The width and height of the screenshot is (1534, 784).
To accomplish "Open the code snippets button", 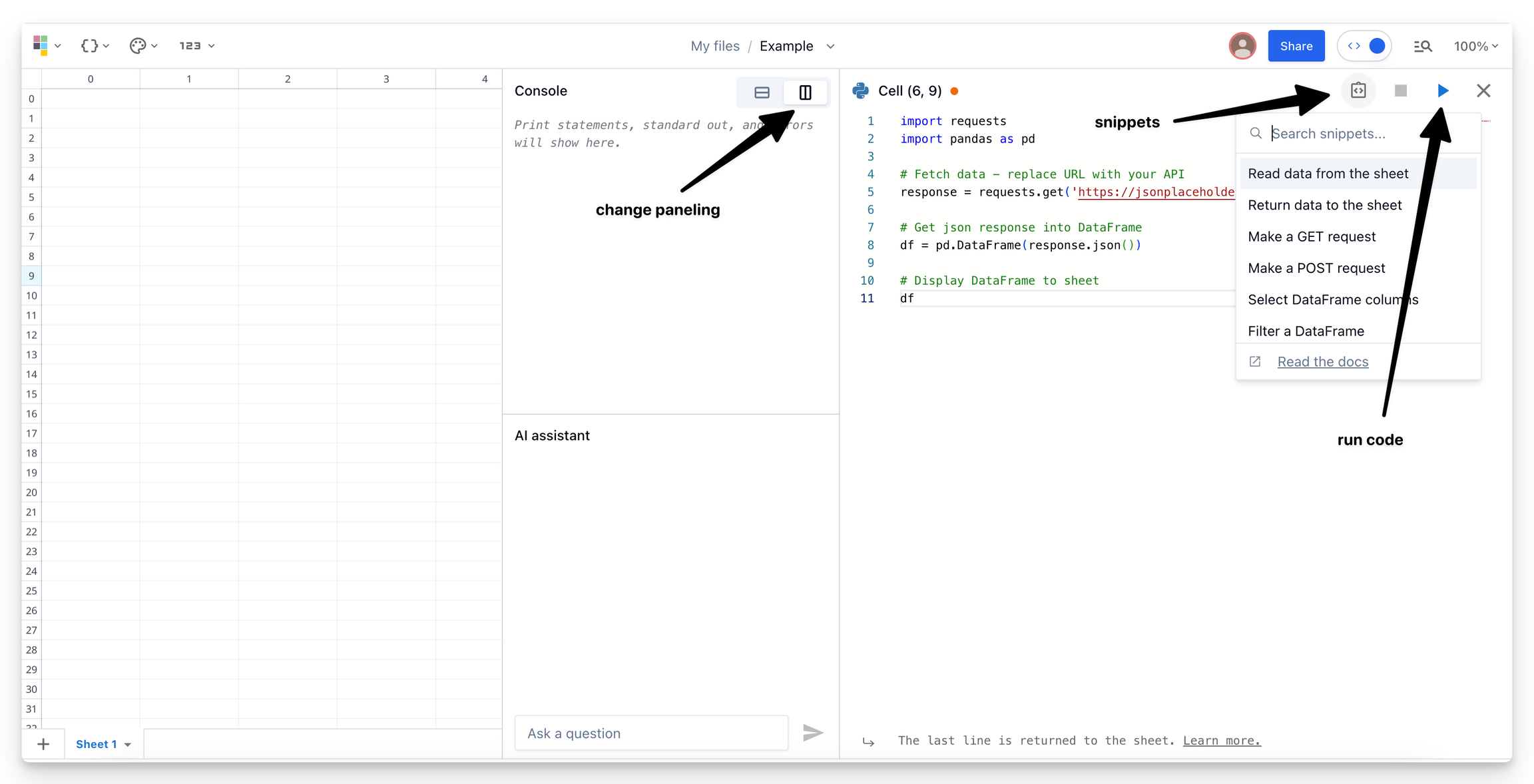I will 1358,91.
